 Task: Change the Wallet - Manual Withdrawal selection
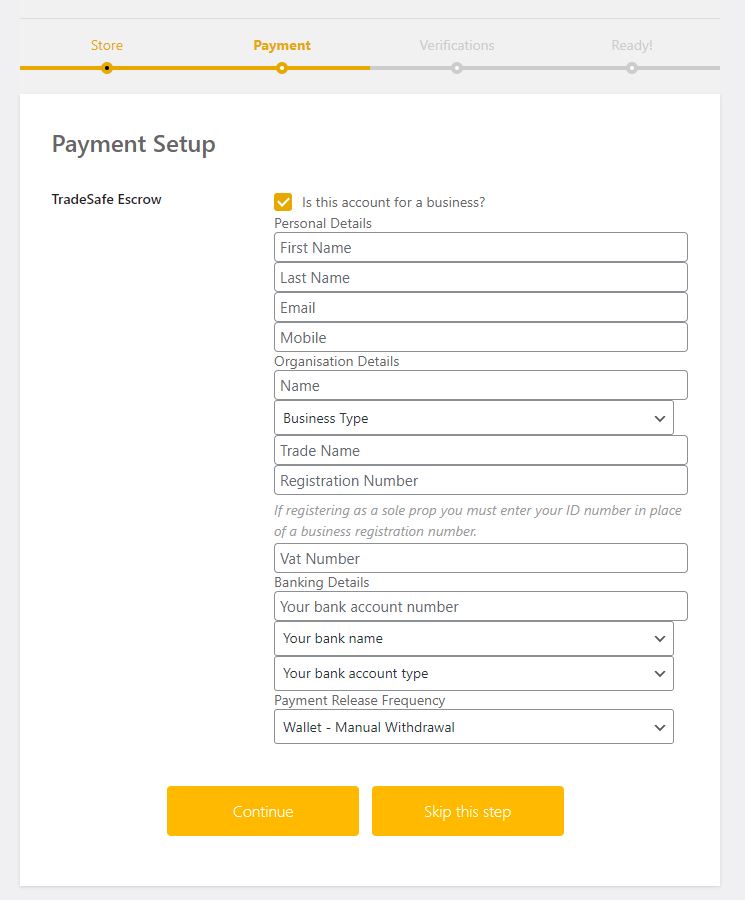pos(473,727)
